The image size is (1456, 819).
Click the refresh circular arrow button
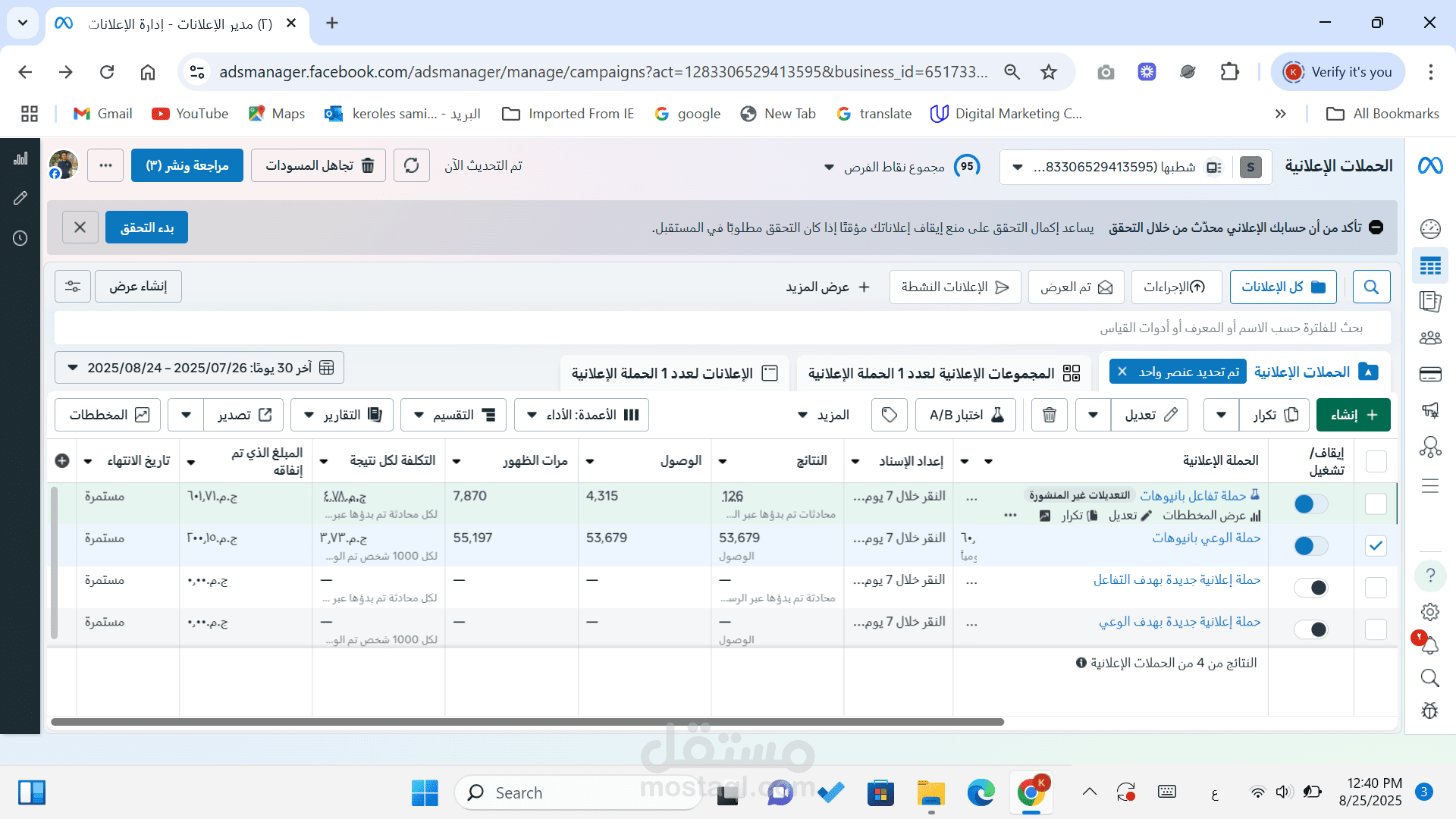click(412, 165)
